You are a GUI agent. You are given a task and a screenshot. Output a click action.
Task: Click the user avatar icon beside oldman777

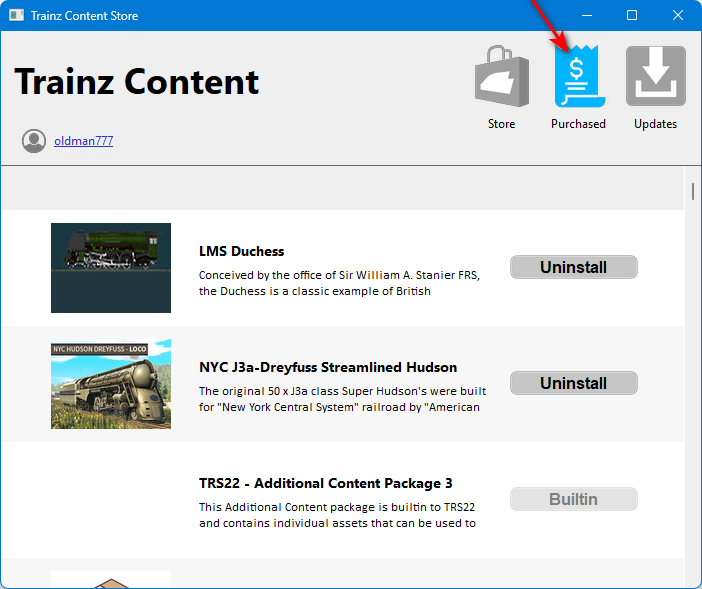tap(34, 141)
